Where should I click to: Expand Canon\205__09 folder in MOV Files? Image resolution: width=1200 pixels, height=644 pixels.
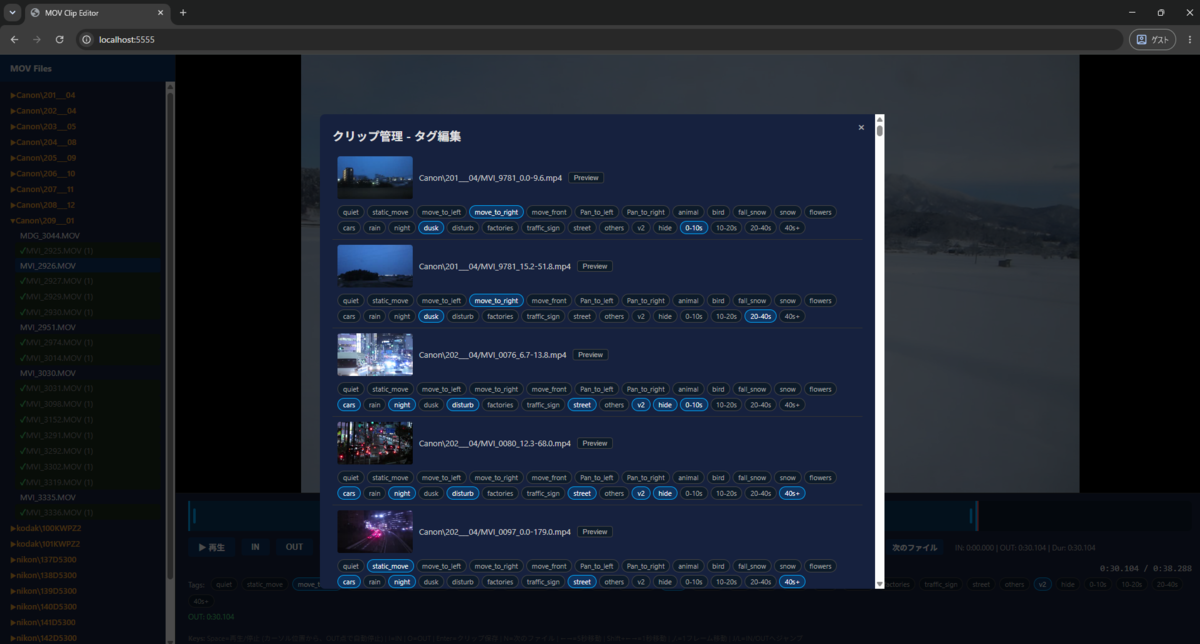tap(43, 158)
